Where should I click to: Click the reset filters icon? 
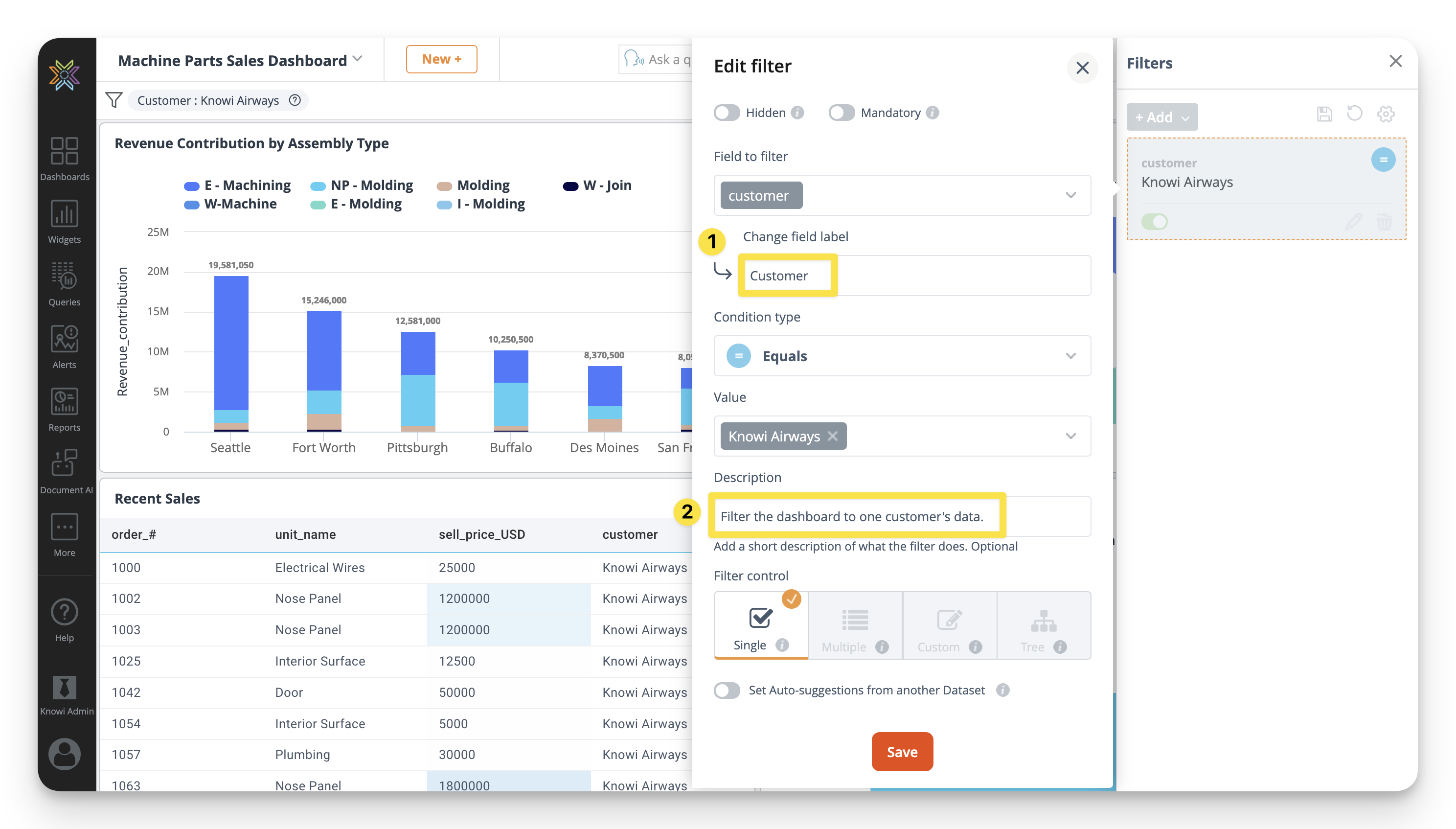pyautogui.click(x=1354, y=114)
